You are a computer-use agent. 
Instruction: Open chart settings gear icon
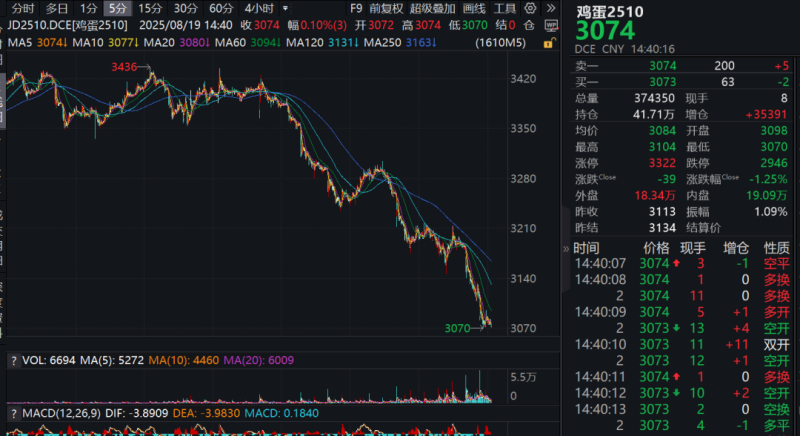click(x=531, y=8)
